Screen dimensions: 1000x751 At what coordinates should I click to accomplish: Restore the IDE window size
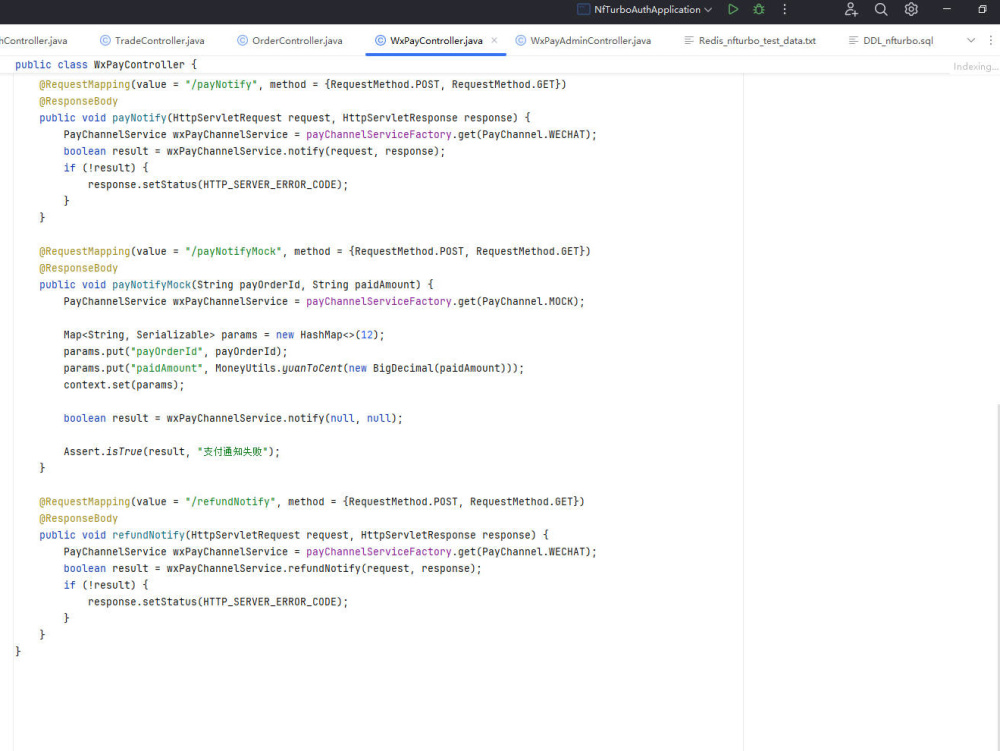tap(982, 10)
